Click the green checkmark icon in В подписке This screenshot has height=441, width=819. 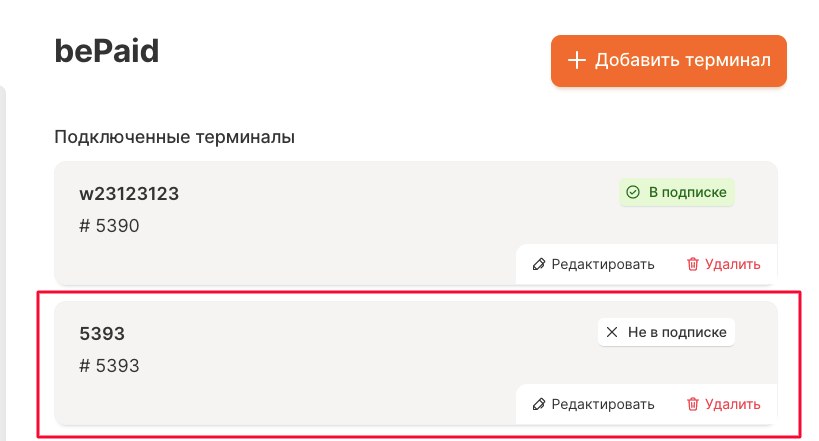click(632, 192)
